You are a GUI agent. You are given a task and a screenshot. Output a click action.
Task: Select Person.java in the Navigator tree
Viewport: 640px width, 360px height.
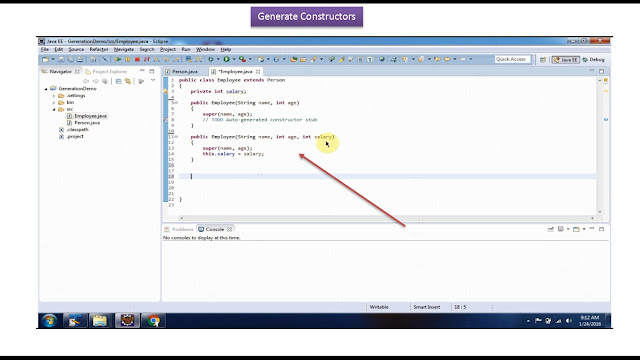tap(84, 123)
